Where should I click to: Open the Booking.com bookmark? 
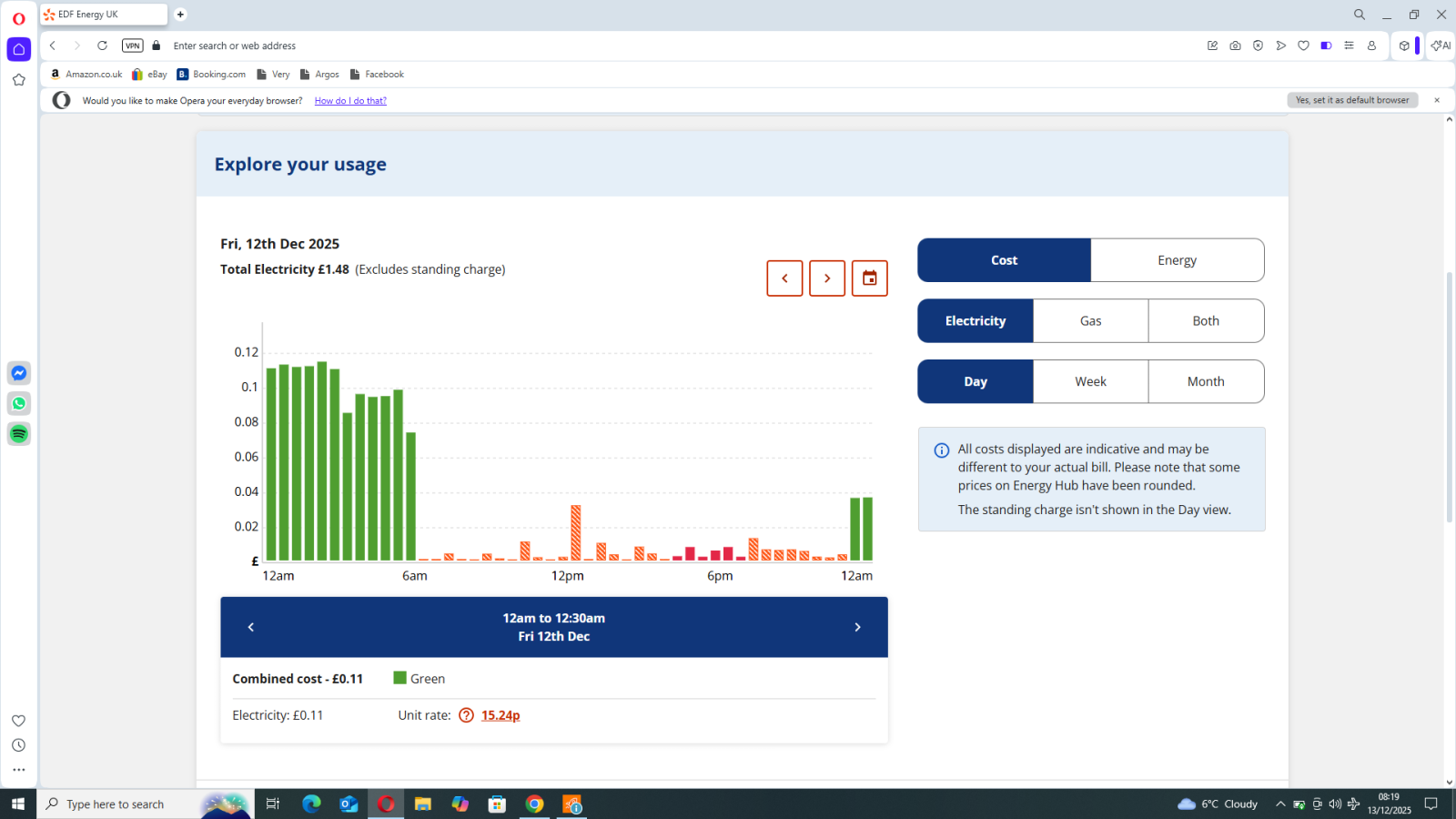click(211, 75)
